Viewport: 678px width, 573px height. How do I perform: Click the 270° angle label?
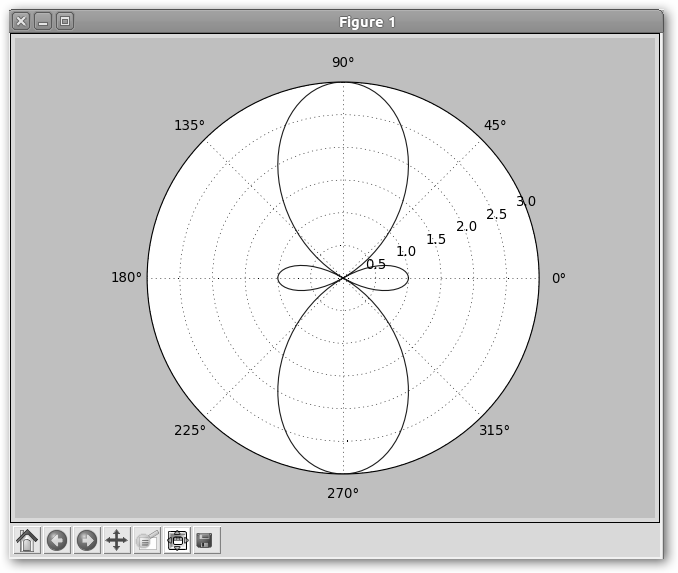(343, 493)
